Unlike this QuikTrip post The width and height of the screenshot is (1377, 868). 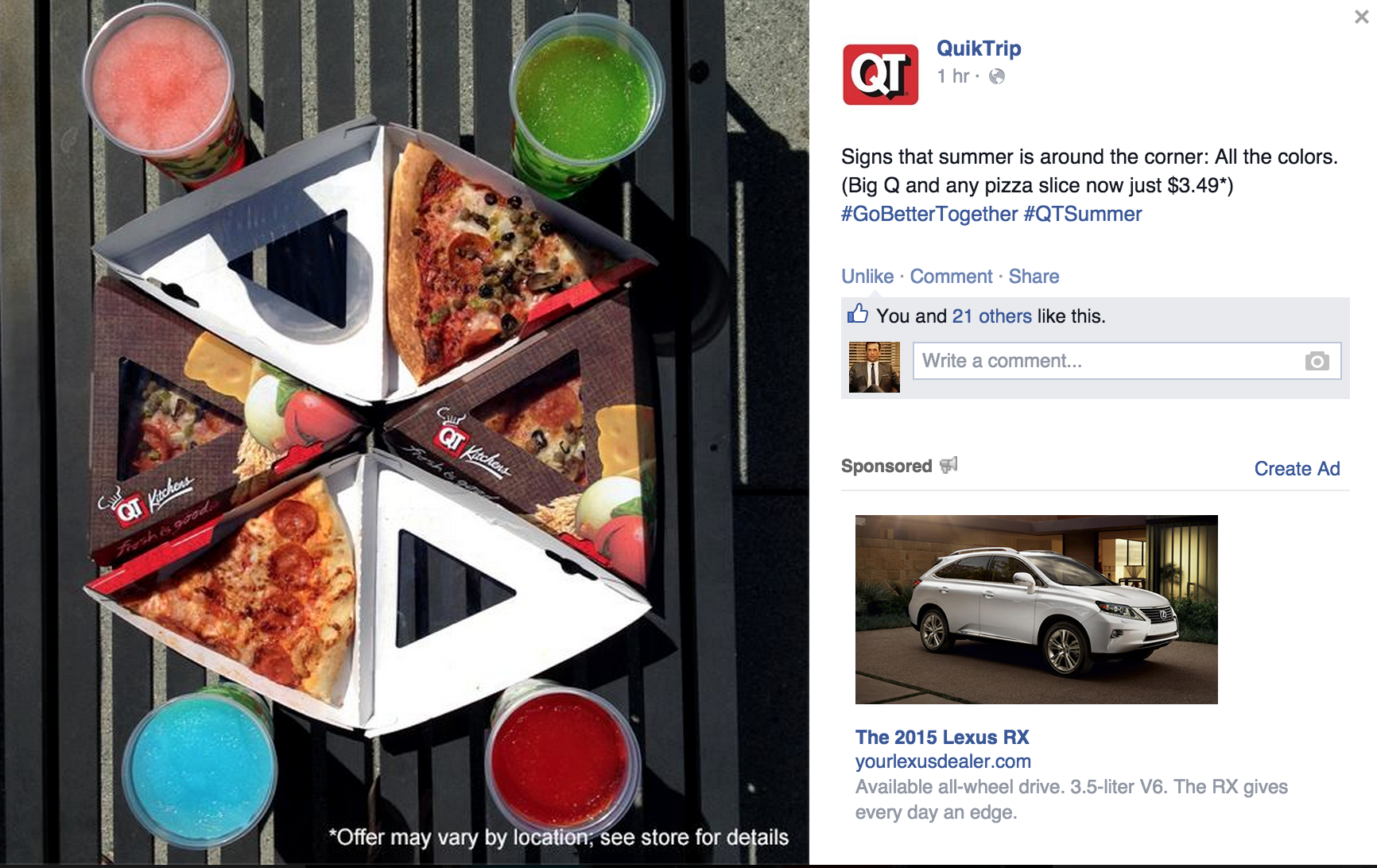pos(867,277)
